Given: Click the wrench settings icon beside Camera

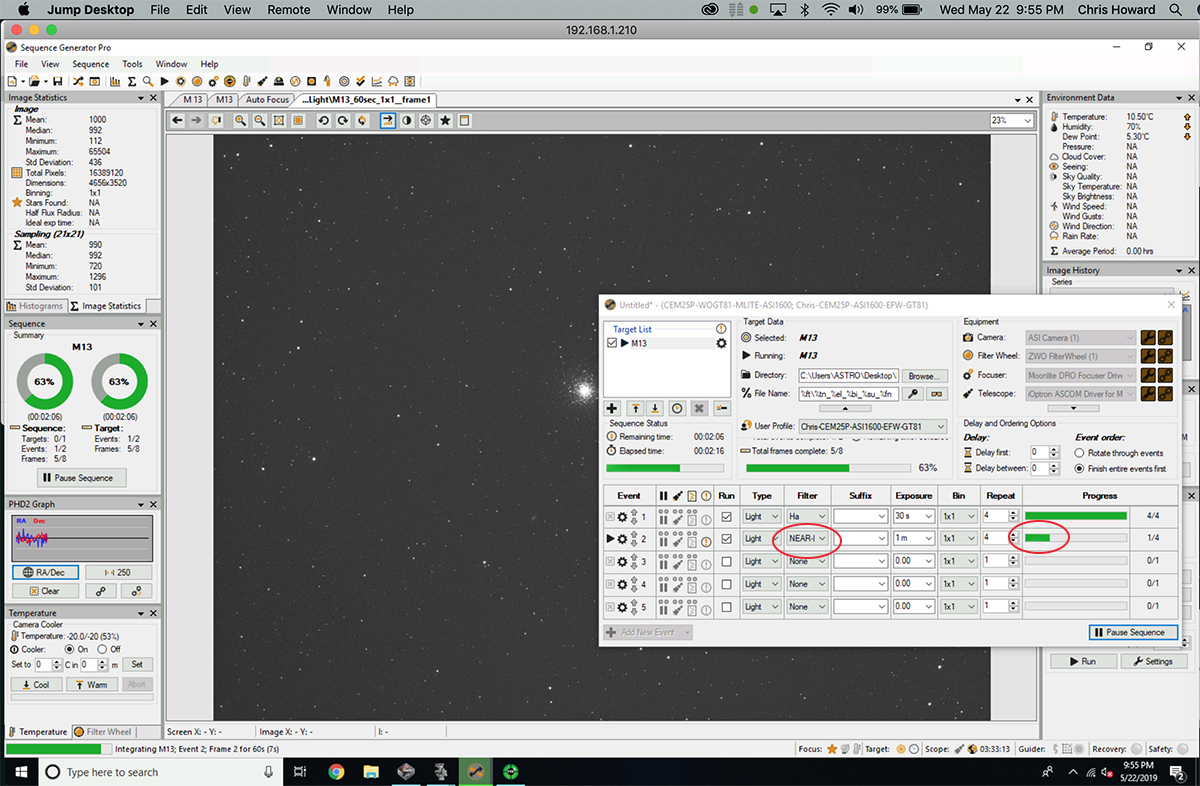Looking at the screenshot, I should coord(1149,338).
